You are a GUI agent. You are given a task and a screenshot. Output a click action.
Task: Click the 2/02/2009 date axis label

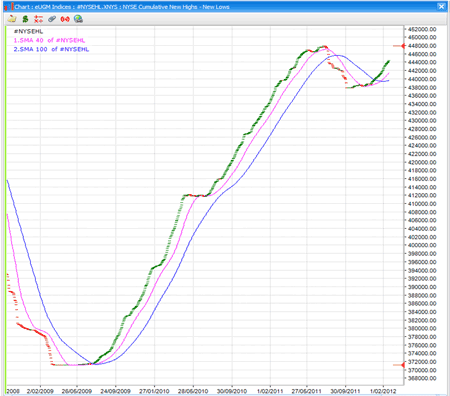[40, 391]
